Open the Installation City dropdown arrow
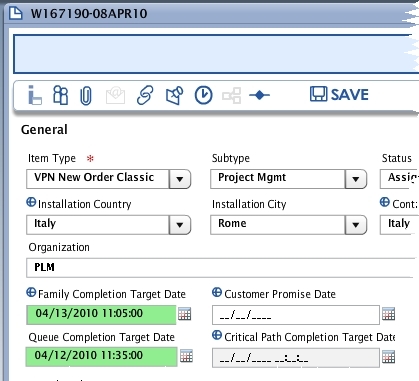419x381 pixels. (356, 225)
